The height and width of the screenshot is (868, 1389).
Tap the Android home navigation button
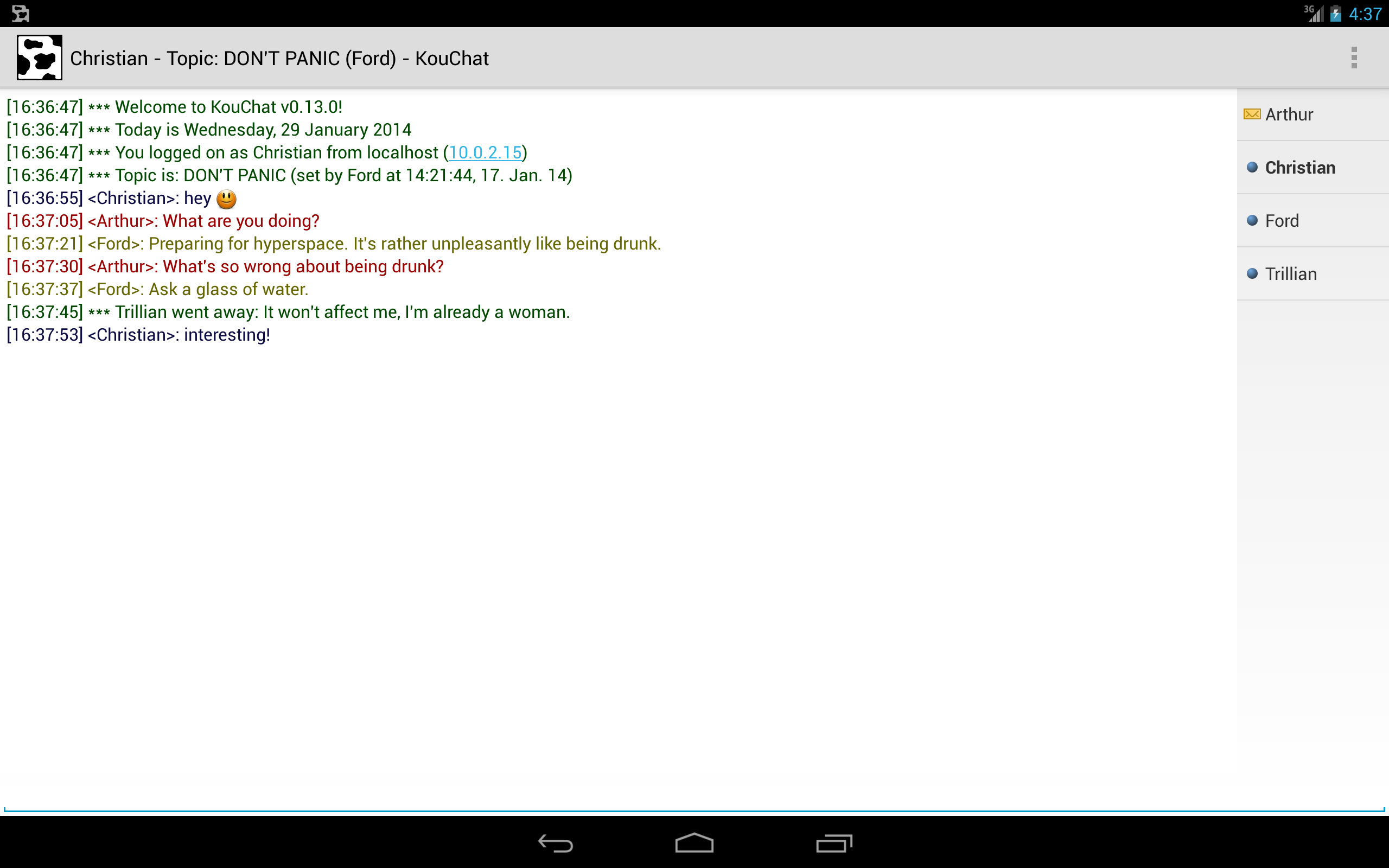pyautogui.click(x=694, y=843)
